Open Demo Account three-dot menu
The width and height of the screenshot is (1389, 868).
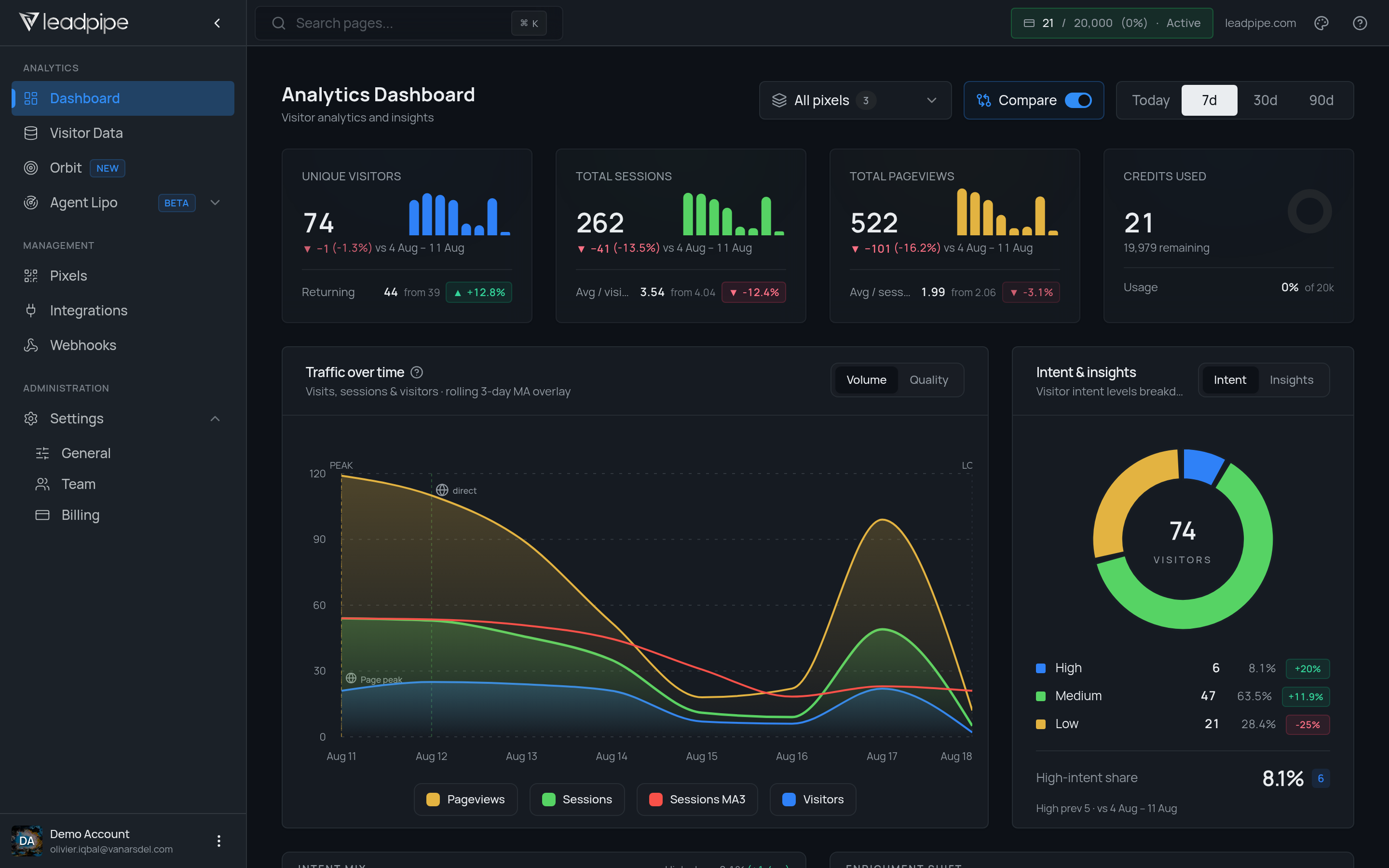[218, 841]
